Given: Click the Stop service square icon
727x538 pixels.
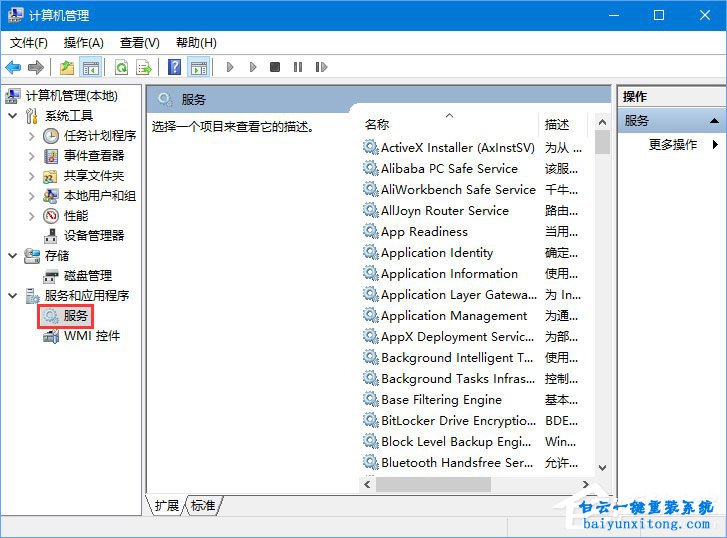Looking at the screenshot, I should (x=275, y=67).
